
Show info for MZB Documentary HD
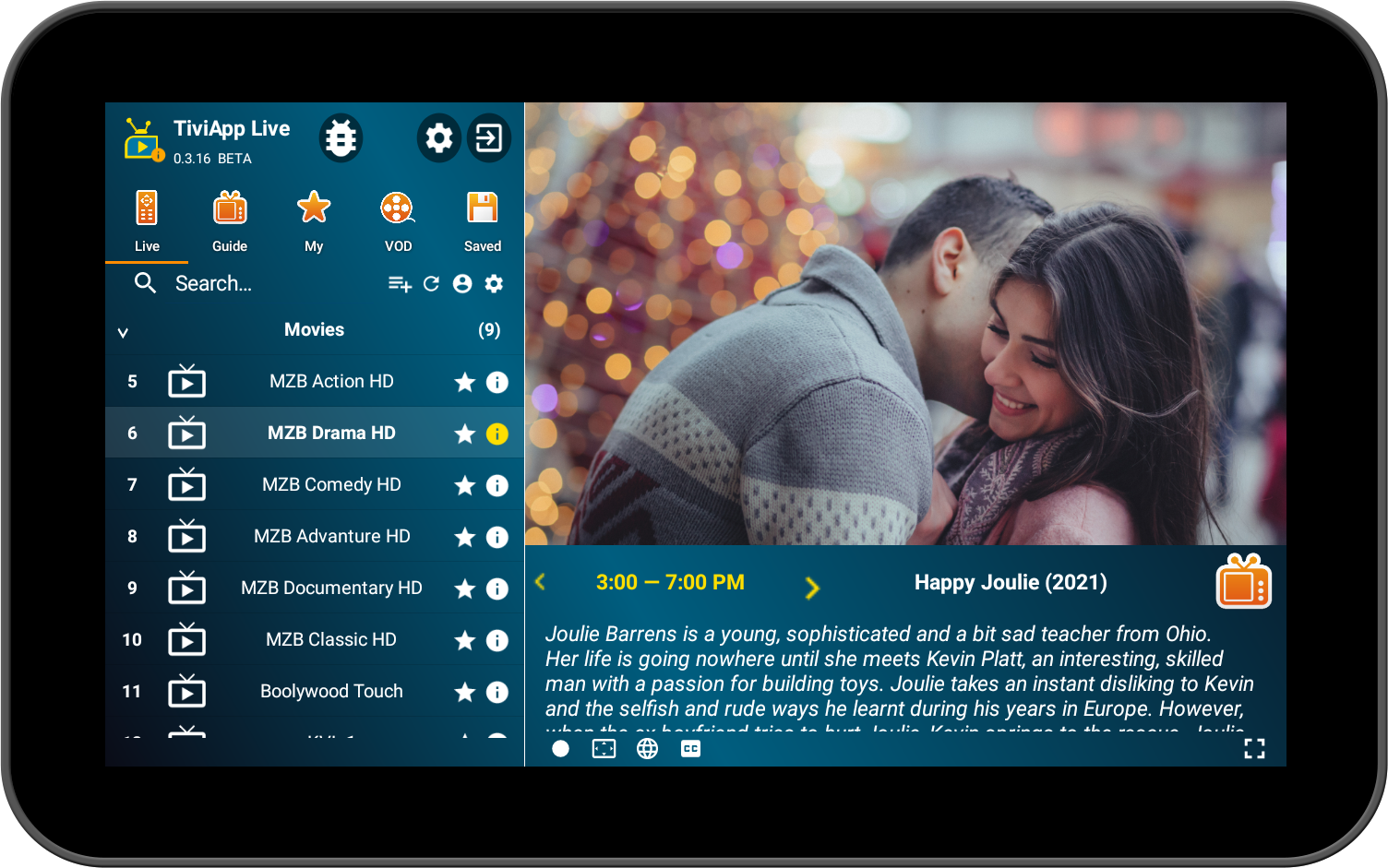click(x=497, y=589)
